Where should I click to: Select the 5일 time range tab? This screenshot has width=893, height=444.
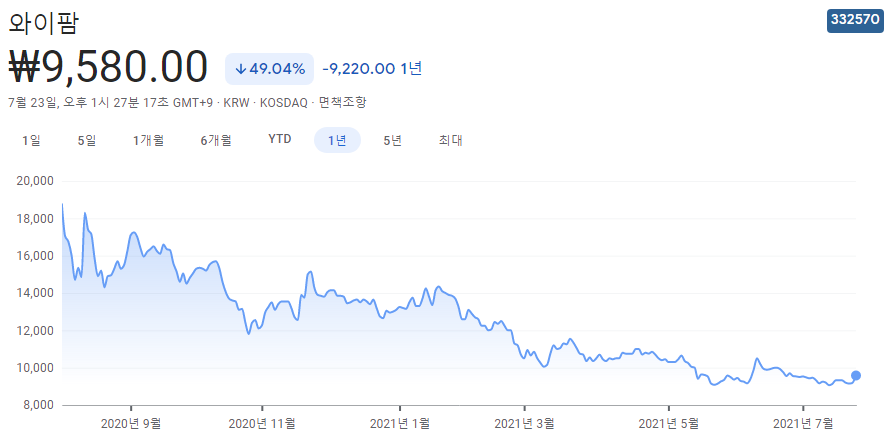click(x=87, y=140)
